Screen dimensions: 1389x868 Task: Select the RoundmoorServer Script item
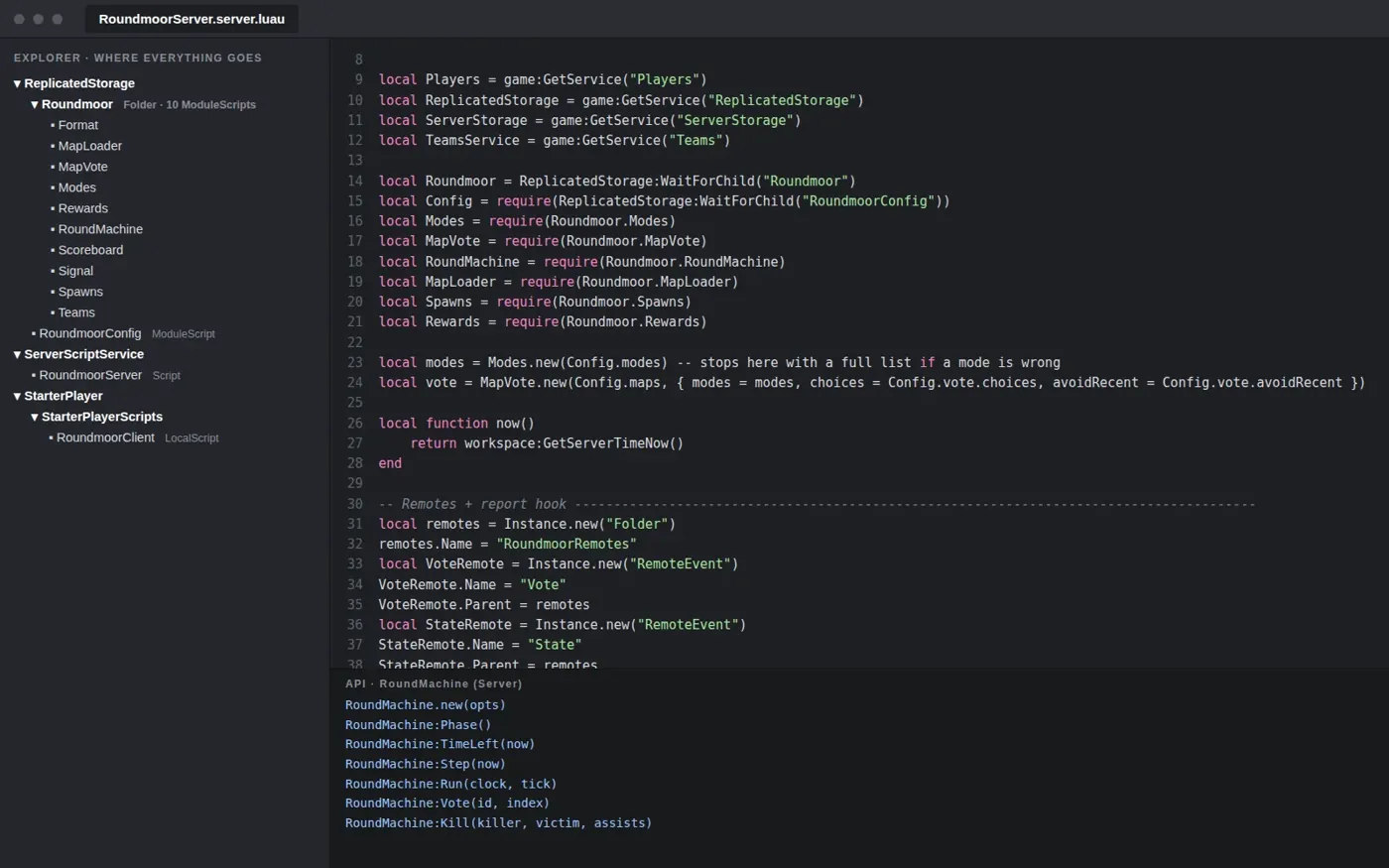click(x=105, y=375)
